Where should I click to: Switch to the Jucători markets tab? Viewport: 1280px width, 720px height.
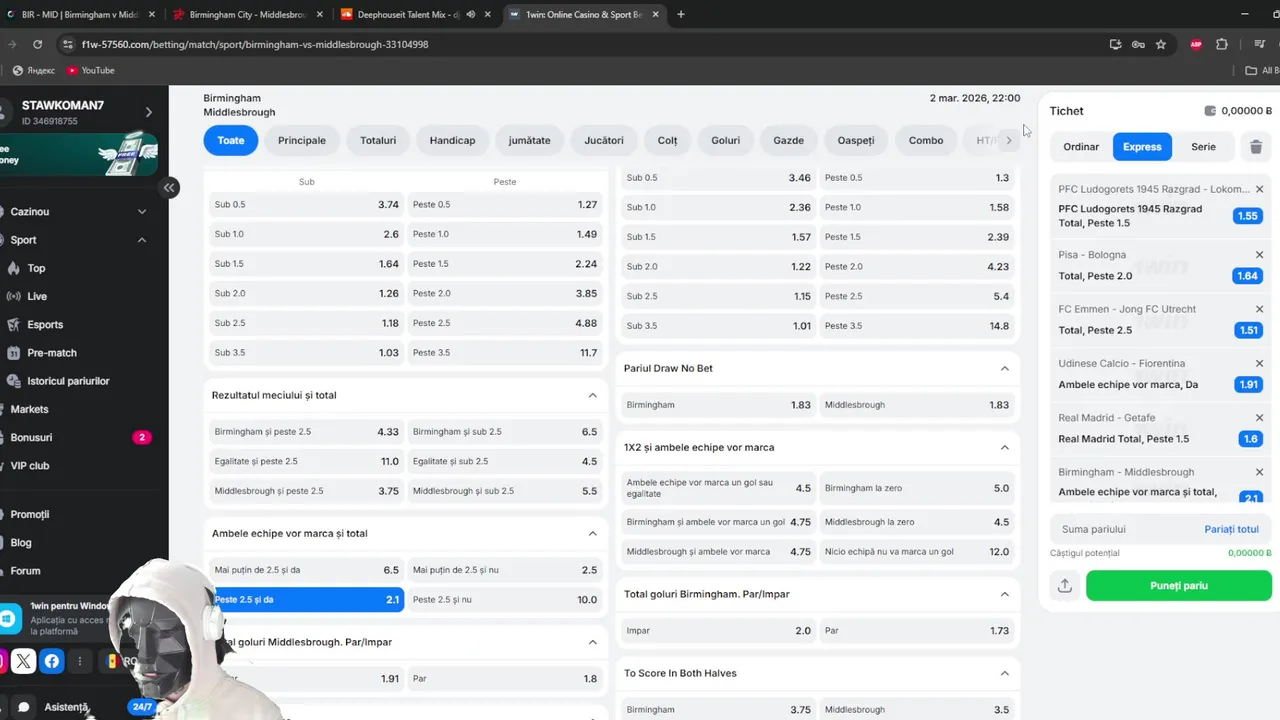(604, 140)
